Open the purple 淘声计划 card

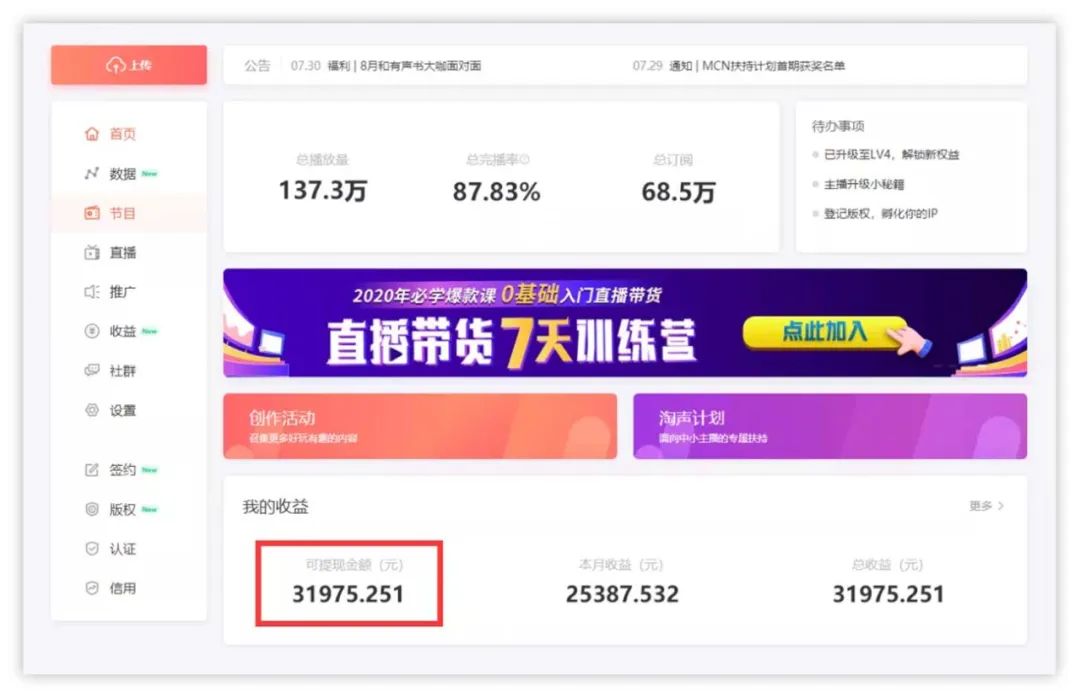coord(830,426)
